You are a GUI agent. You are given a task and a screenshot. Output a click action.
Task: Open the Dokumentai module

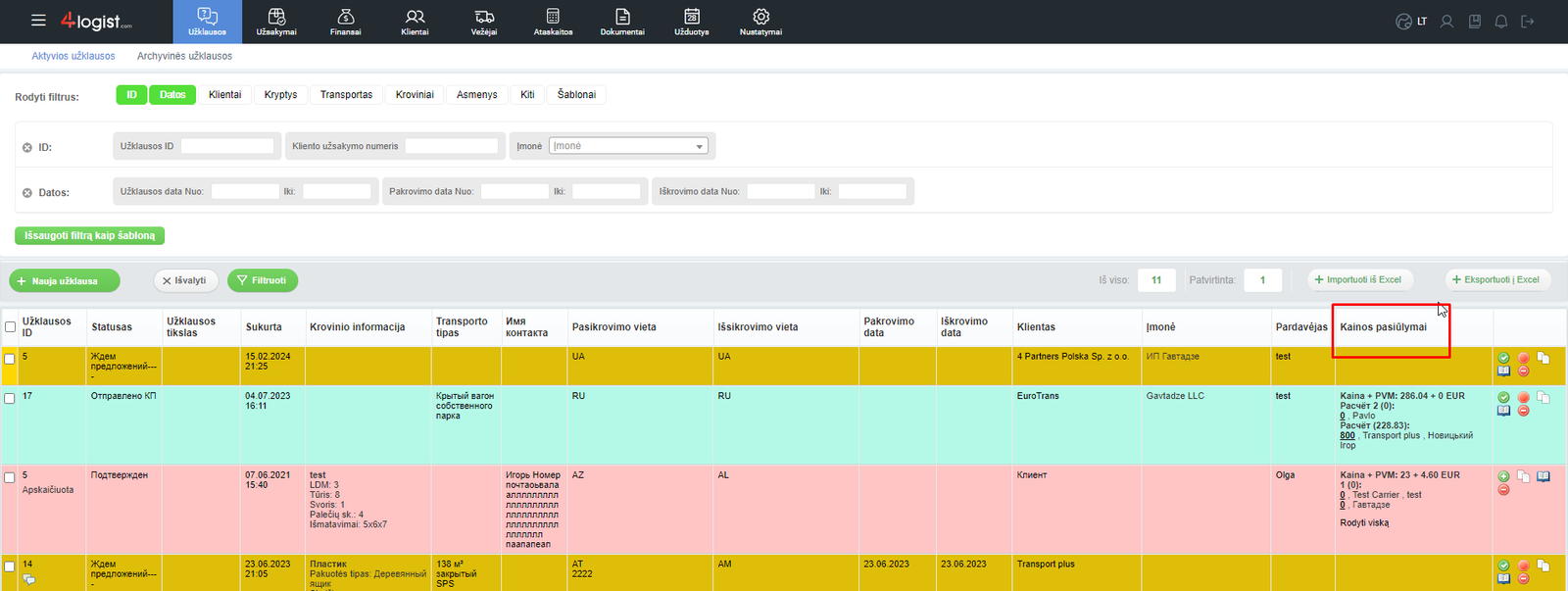pos(622,22)
